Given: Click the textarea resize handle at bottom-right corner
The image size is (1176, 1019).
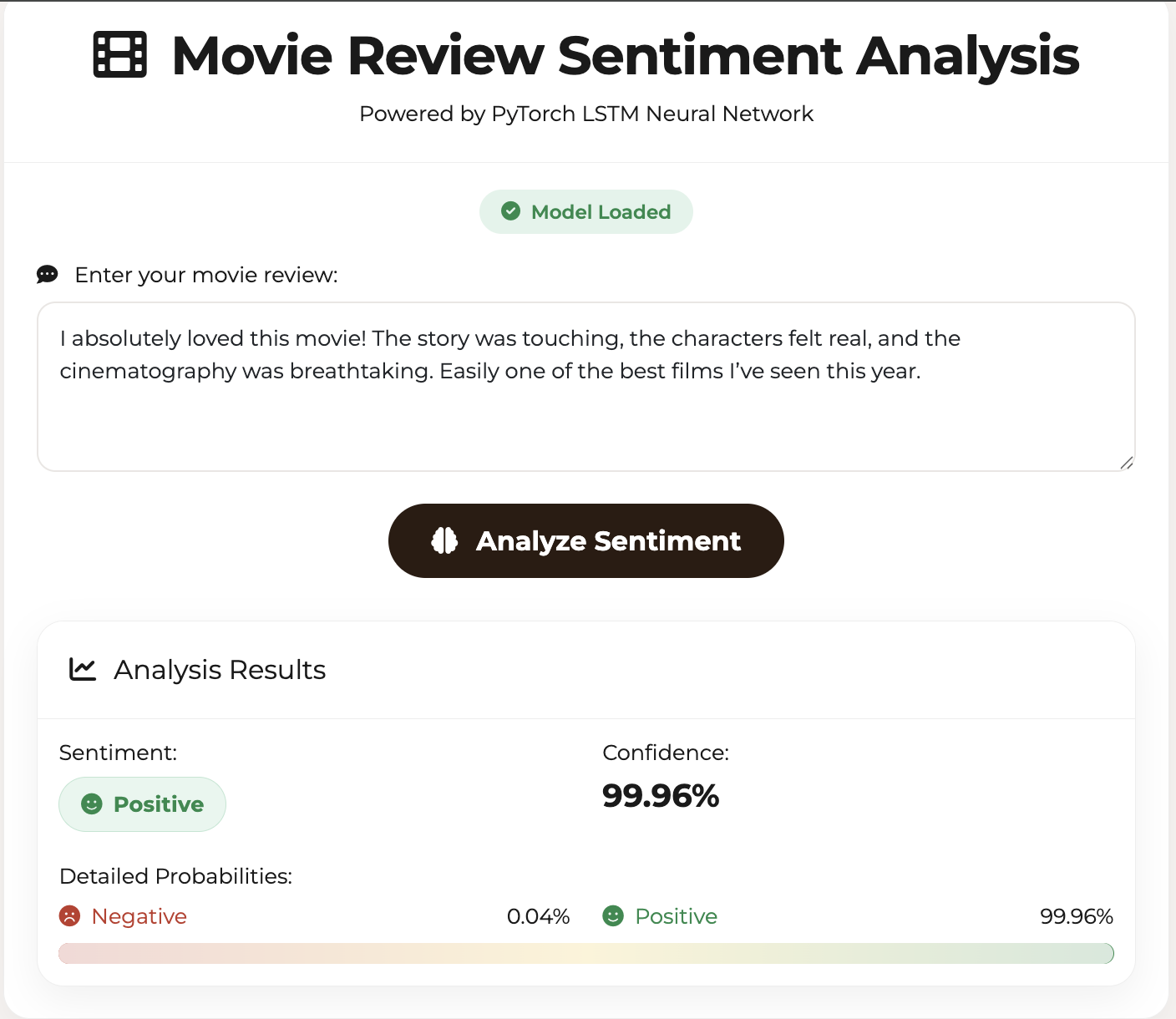Looking at the screenshot, I should click(1126, 463).
